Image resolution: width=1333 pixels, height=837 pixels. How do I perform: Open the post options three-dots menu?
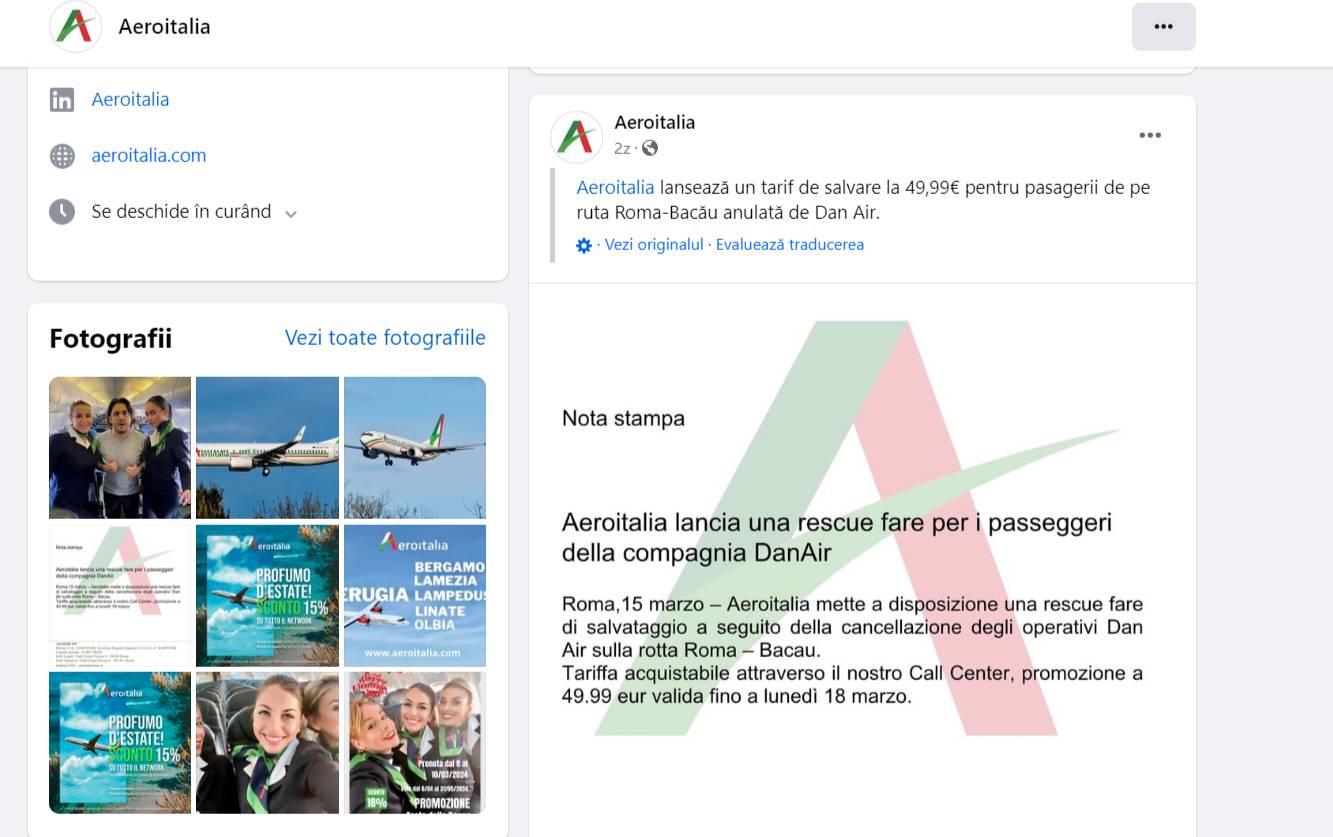point(1150,136)
